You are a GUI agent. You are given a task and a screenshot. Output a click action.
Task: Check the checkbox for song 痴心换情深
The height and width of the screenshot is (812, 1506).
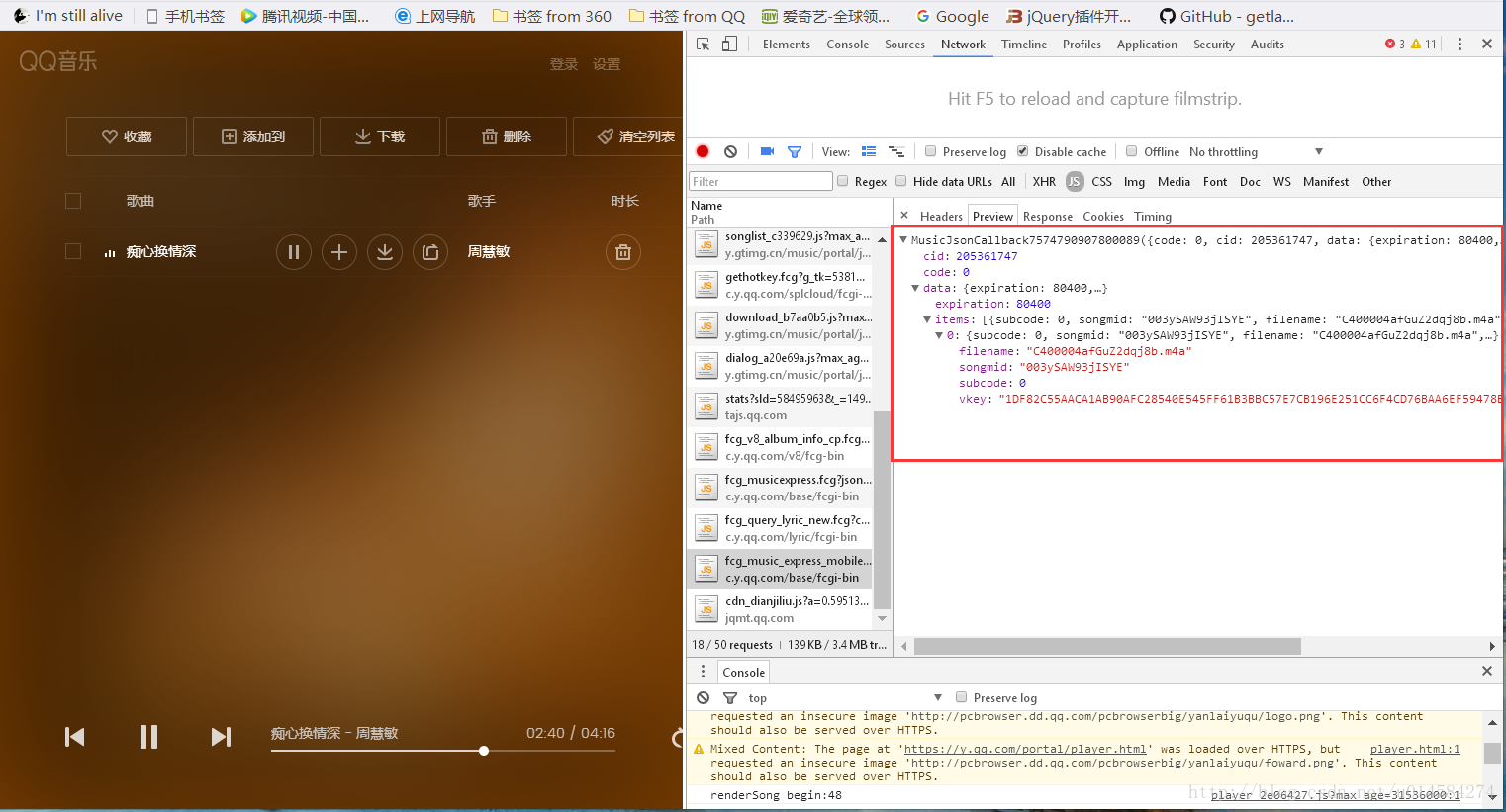[73, 251]
